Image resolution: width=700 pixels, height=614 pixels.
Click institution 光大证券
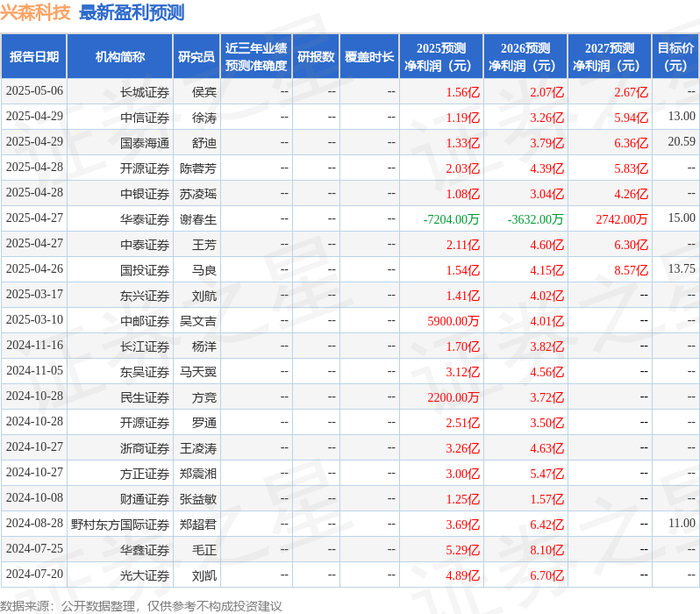pos(145,576)
